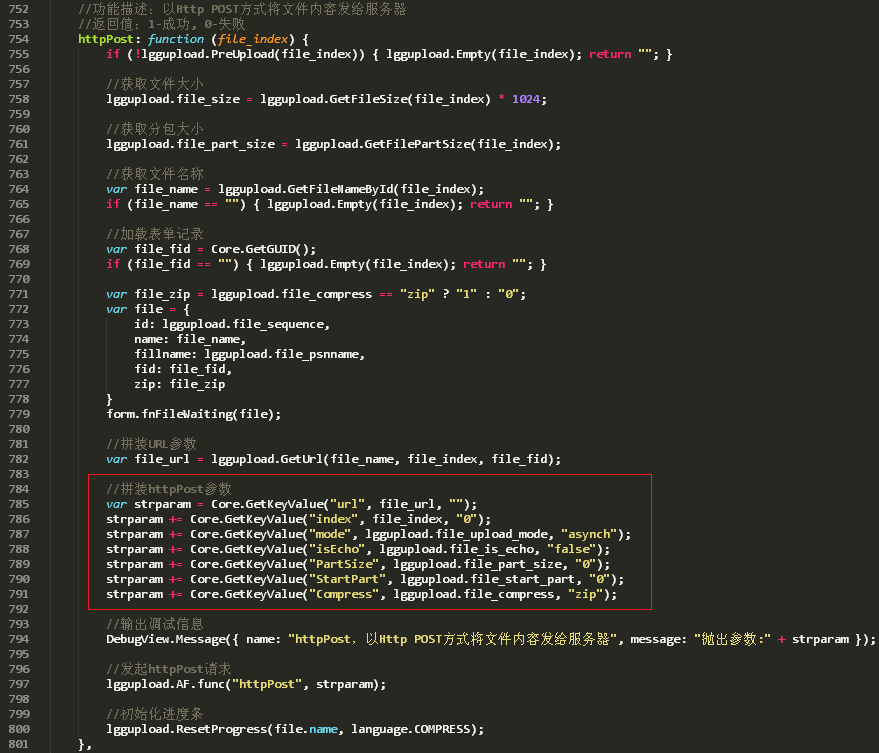879x753 pixels.
Task: Click line number 801 in the gutter
Action: tap(18, 744)
